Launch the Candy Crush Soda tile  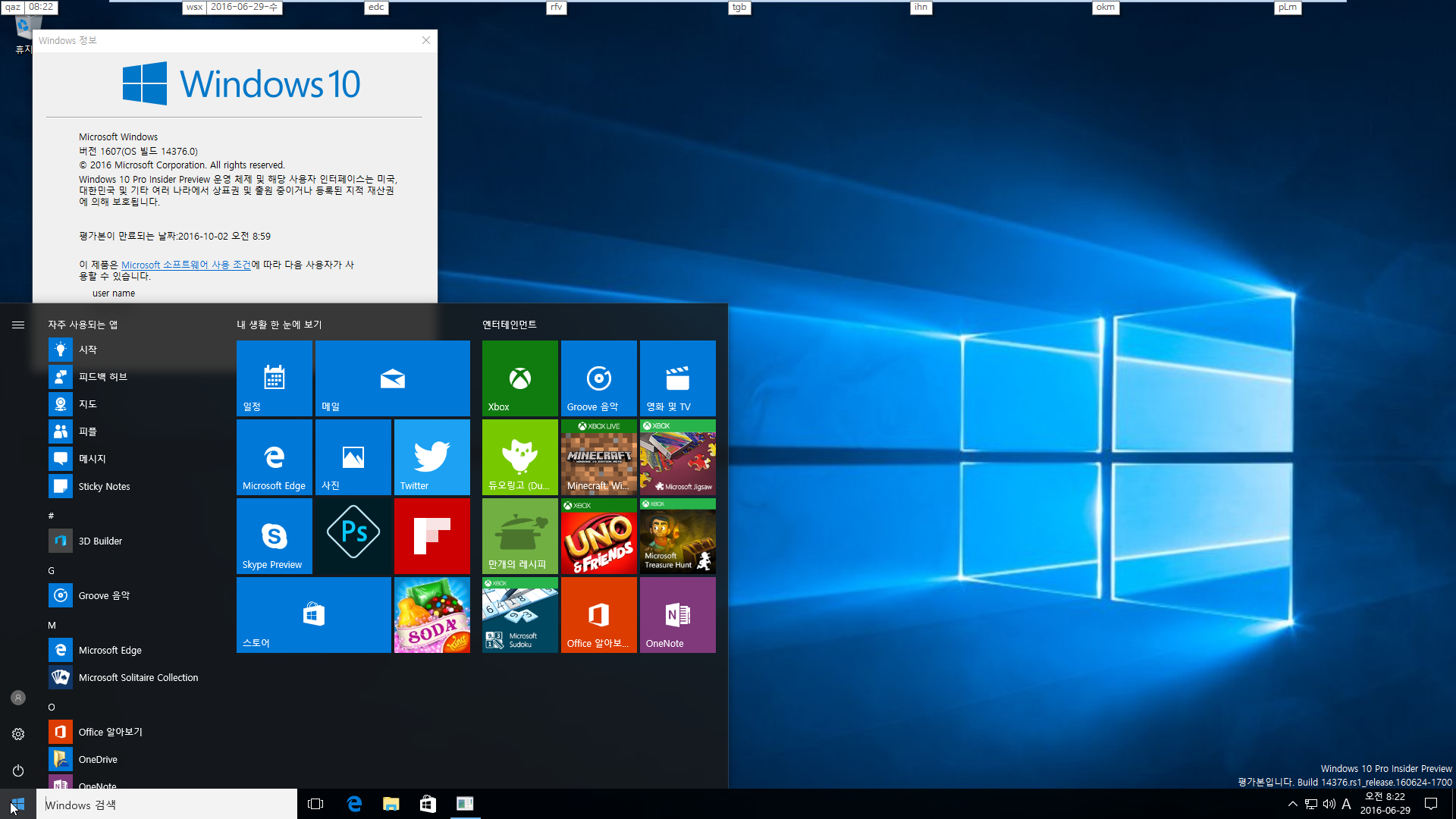point(432,615)
